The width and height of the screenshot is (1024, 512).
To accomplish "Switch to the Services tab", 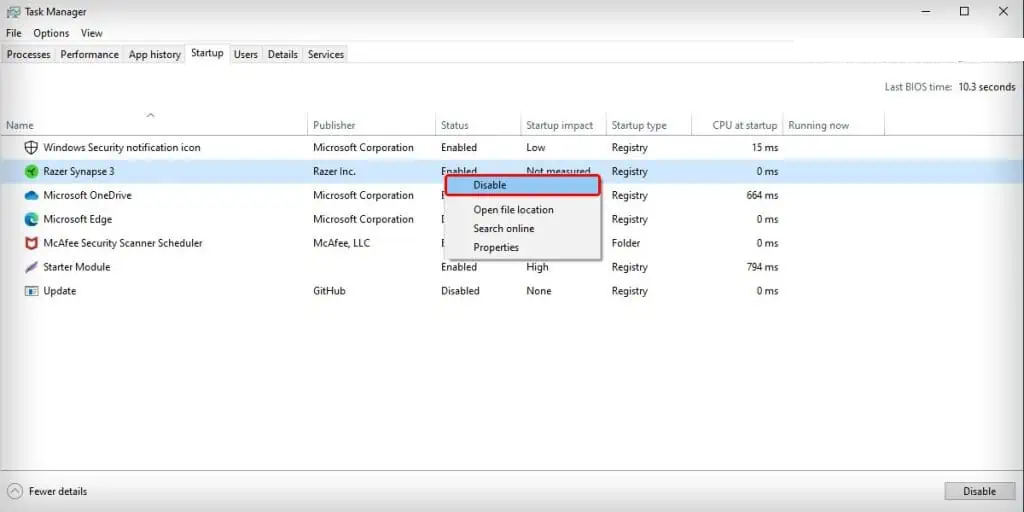I will (326, 54).
